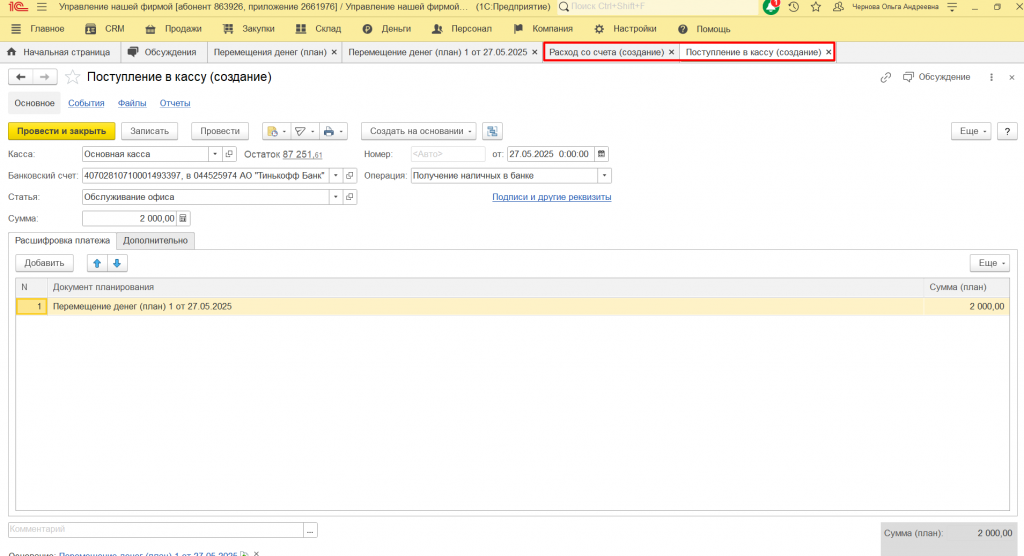Expand the Операция dropdown
1024x556 pixels.
605,176
